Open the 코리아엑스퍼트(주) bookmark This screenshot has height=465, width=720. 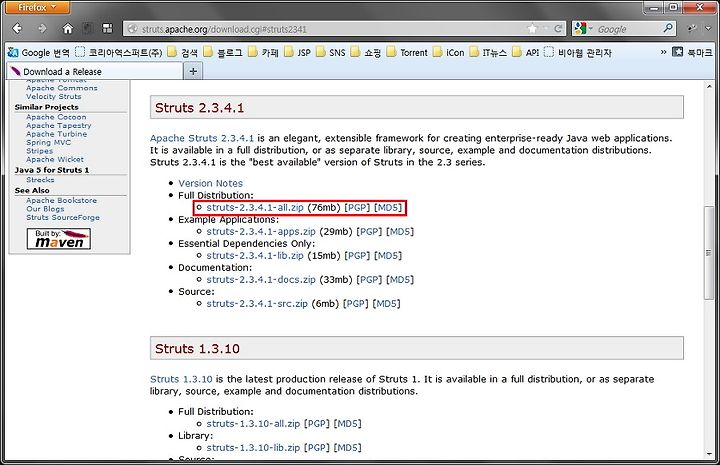[x=118, y=52]
